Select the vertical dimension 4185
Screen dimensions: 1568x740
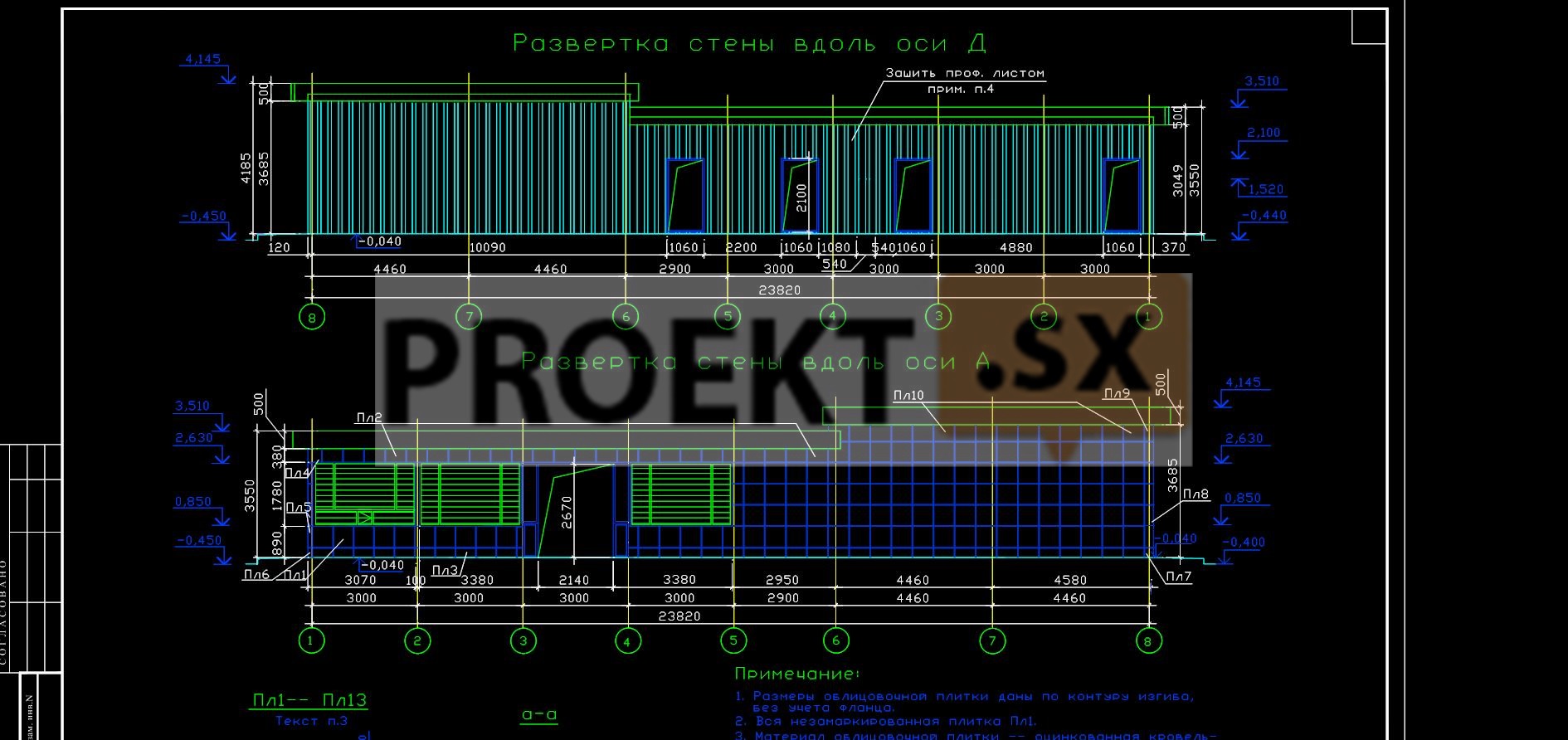[246, 167]
